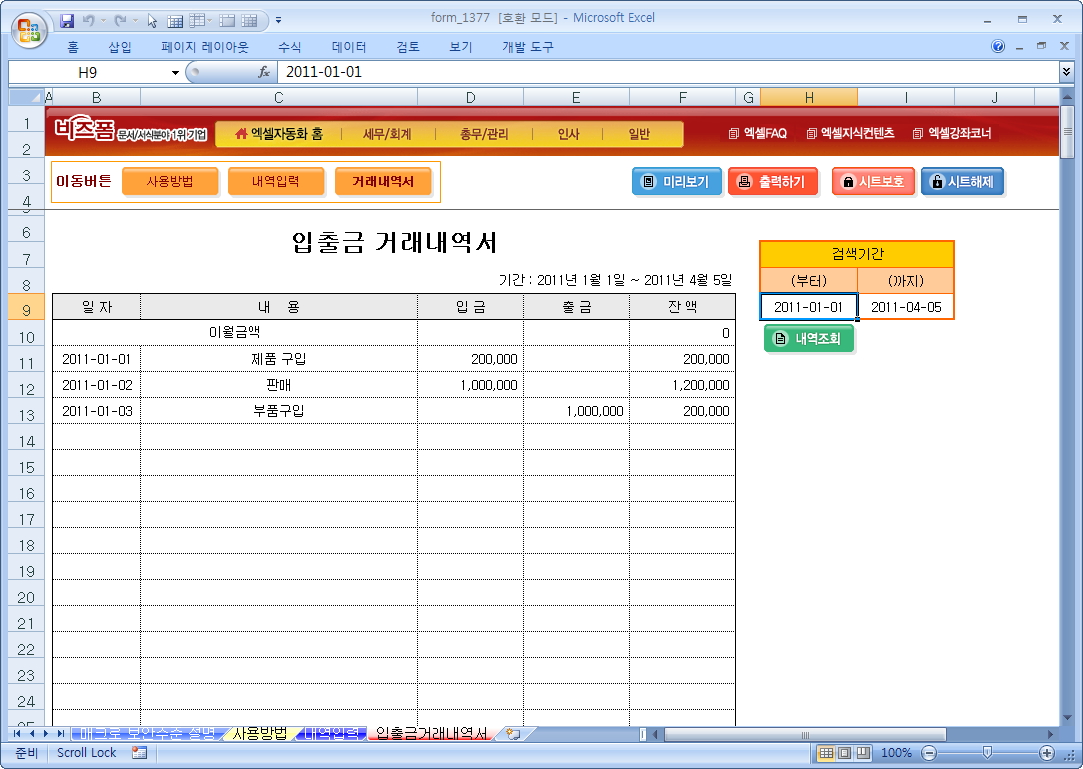Expand the Name Box dropdown arrow
The width and height of the screenshot is (1083, 769).
click(175, 72)
